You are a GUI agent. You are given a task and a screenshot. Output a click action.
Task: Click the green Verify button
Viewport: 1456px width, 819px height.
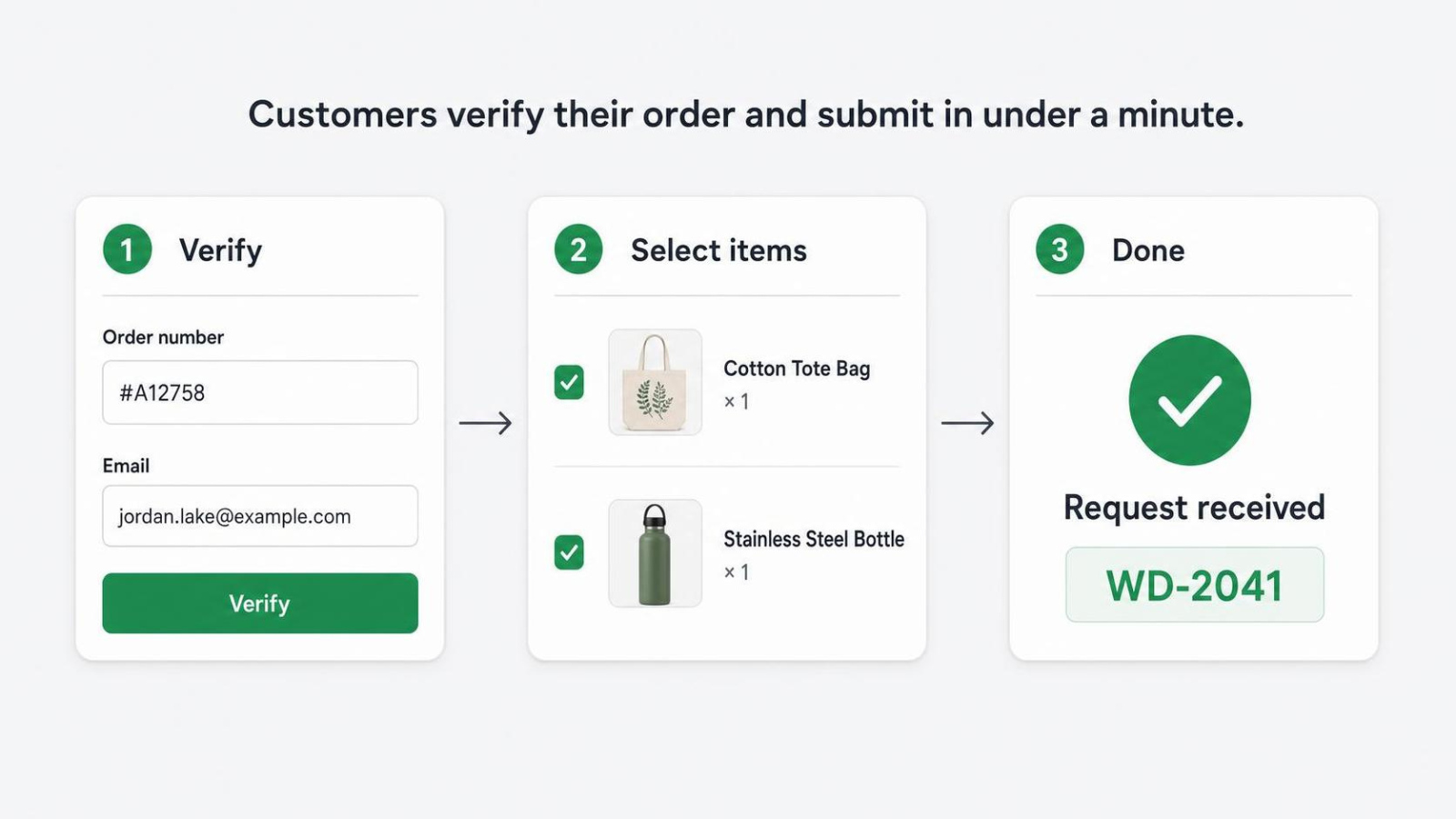coord(260,603)
